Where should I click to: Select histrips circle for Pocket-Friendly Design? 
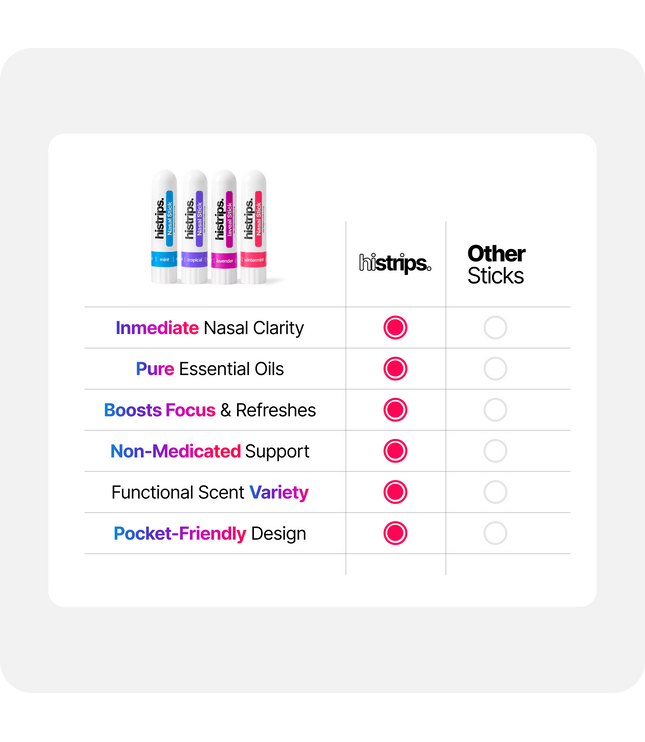(x=395, y=533)
